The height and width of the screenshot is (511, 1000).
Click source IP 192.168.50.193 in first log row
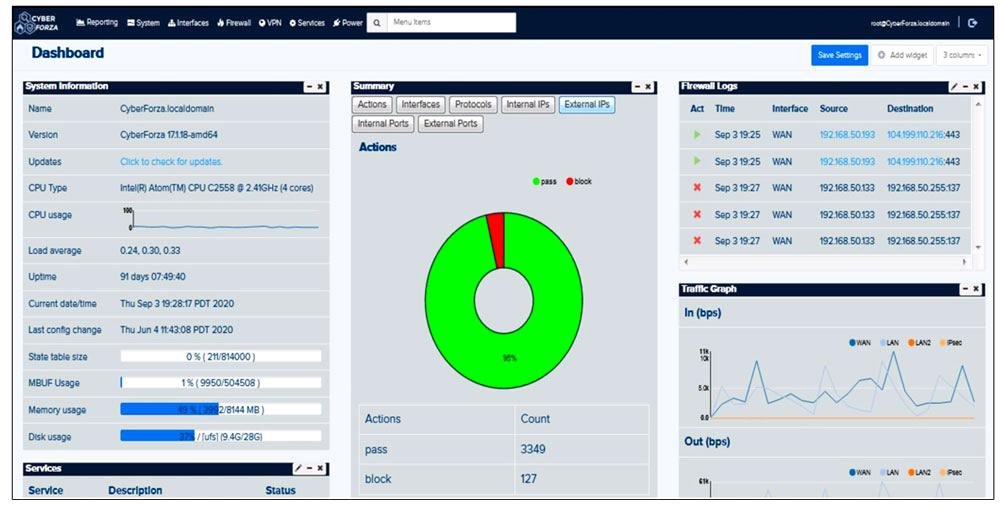coord(847,135)
